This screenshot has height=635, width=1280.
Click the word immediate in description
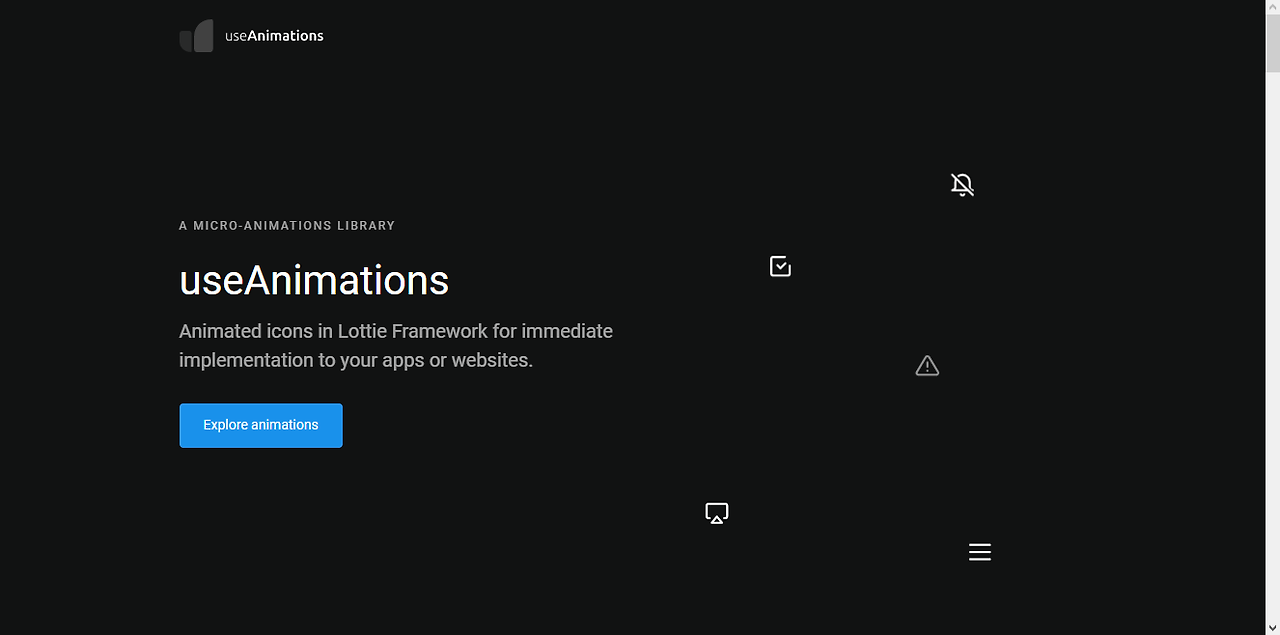click(567, 331)
